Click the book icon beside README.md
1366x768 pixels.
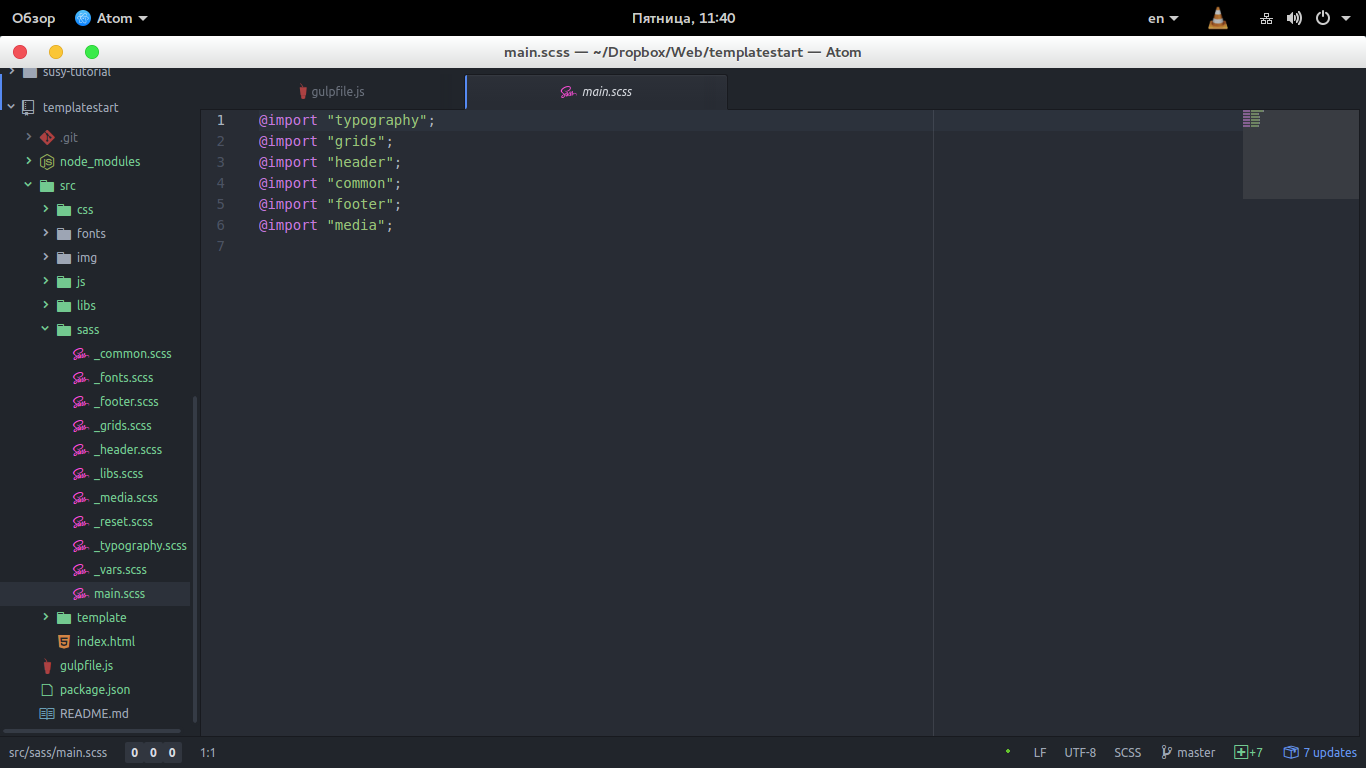[46, 714]
